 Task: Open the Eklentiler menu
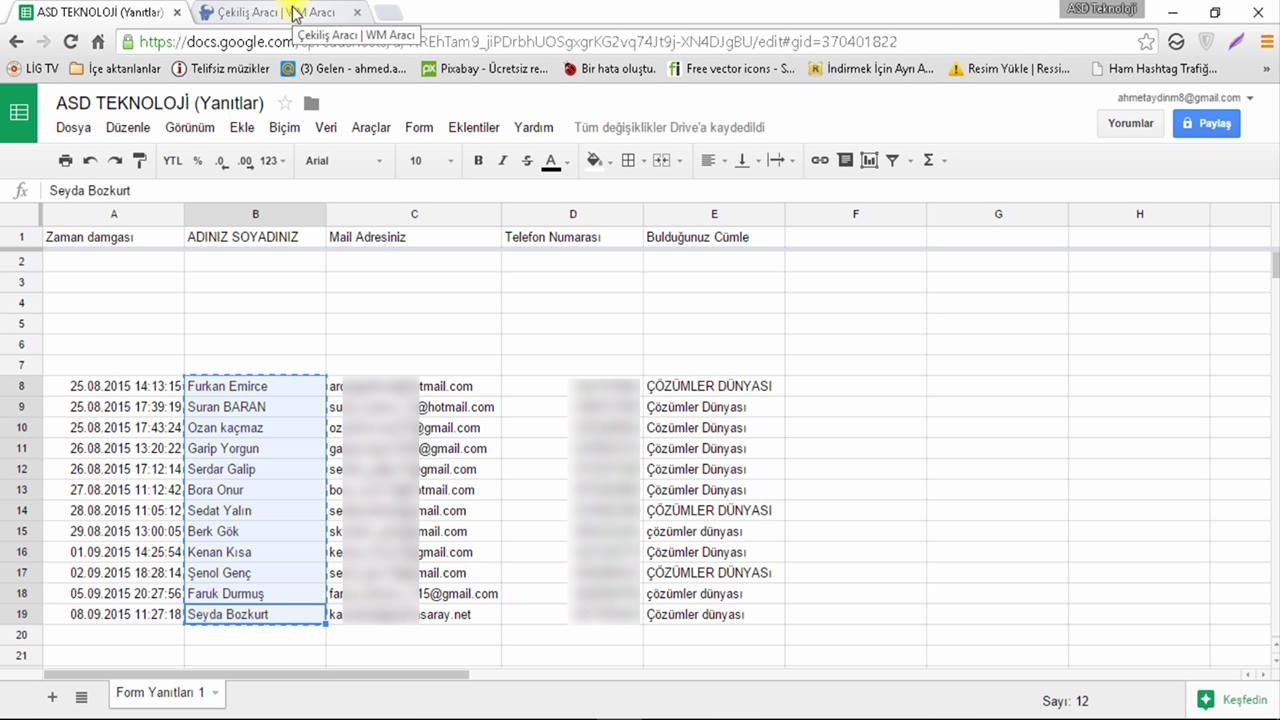[x=474, y=128]
